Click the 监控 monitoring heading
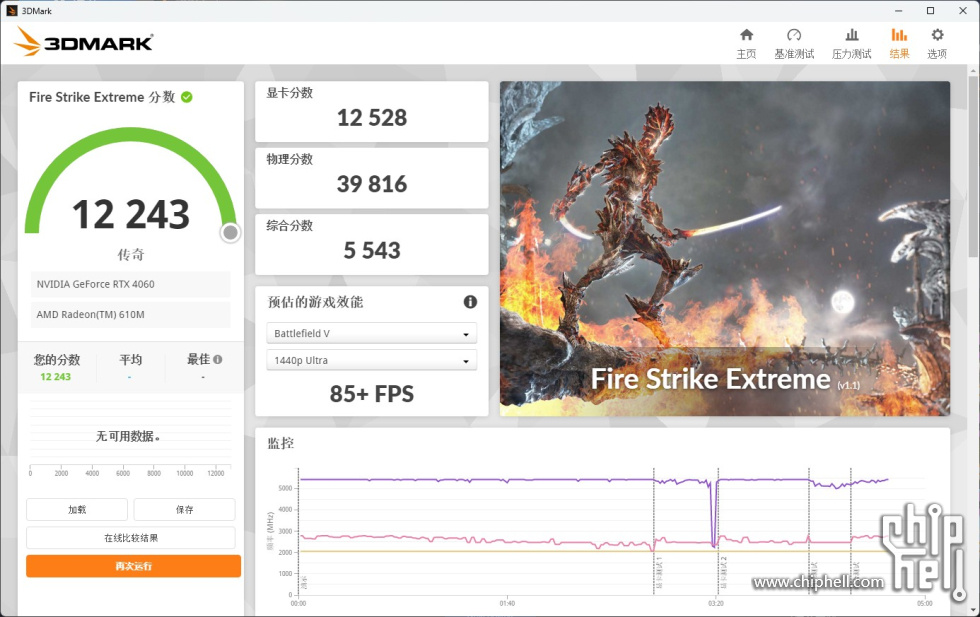This screenshot has width=980, height=617. click(281, 443)
